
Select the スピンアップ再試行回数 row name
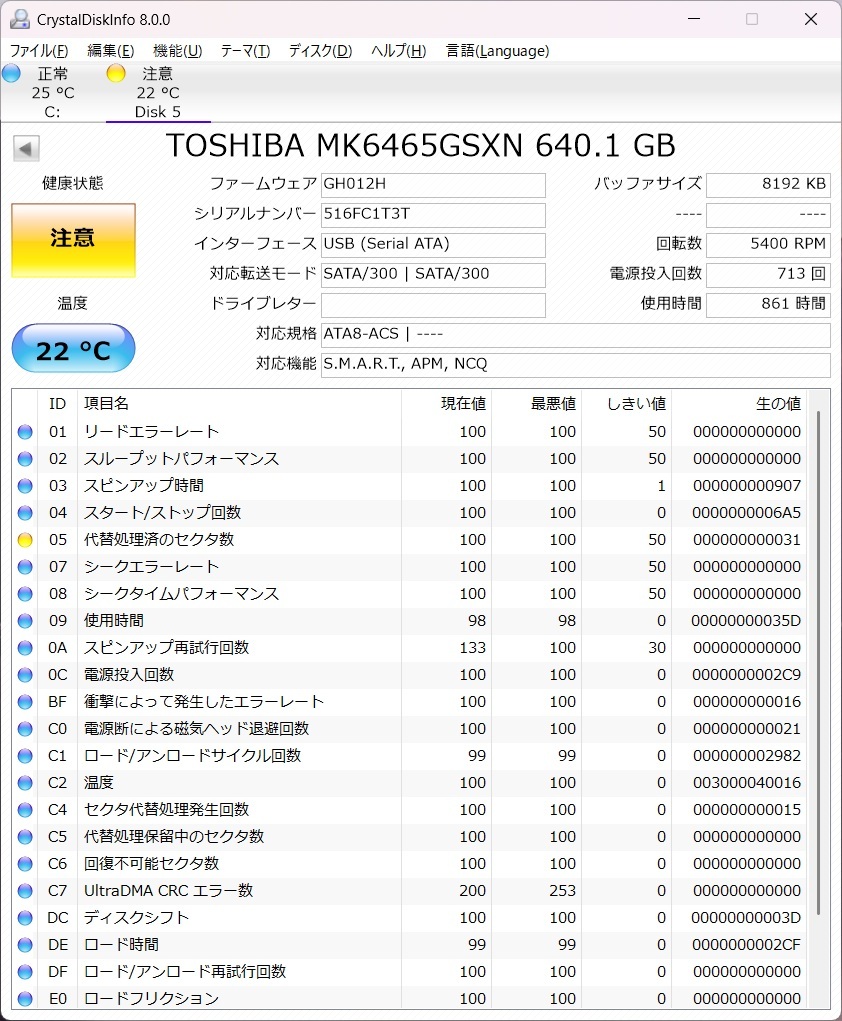pyautogui.click(x=167, y=648)
